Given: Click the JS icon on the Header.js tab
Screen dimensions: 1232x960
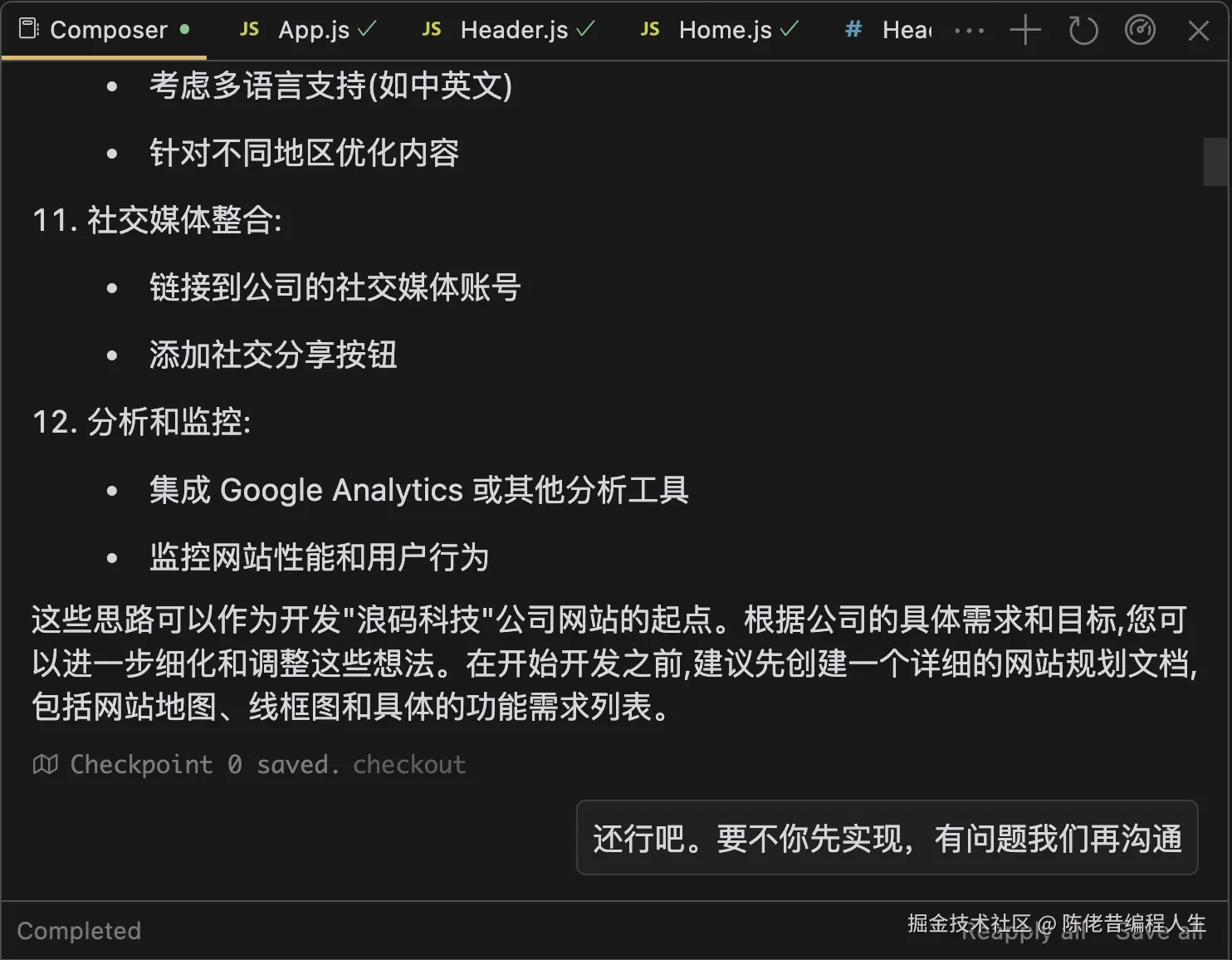Looking at the screenshot, I should tap(431, 30).
